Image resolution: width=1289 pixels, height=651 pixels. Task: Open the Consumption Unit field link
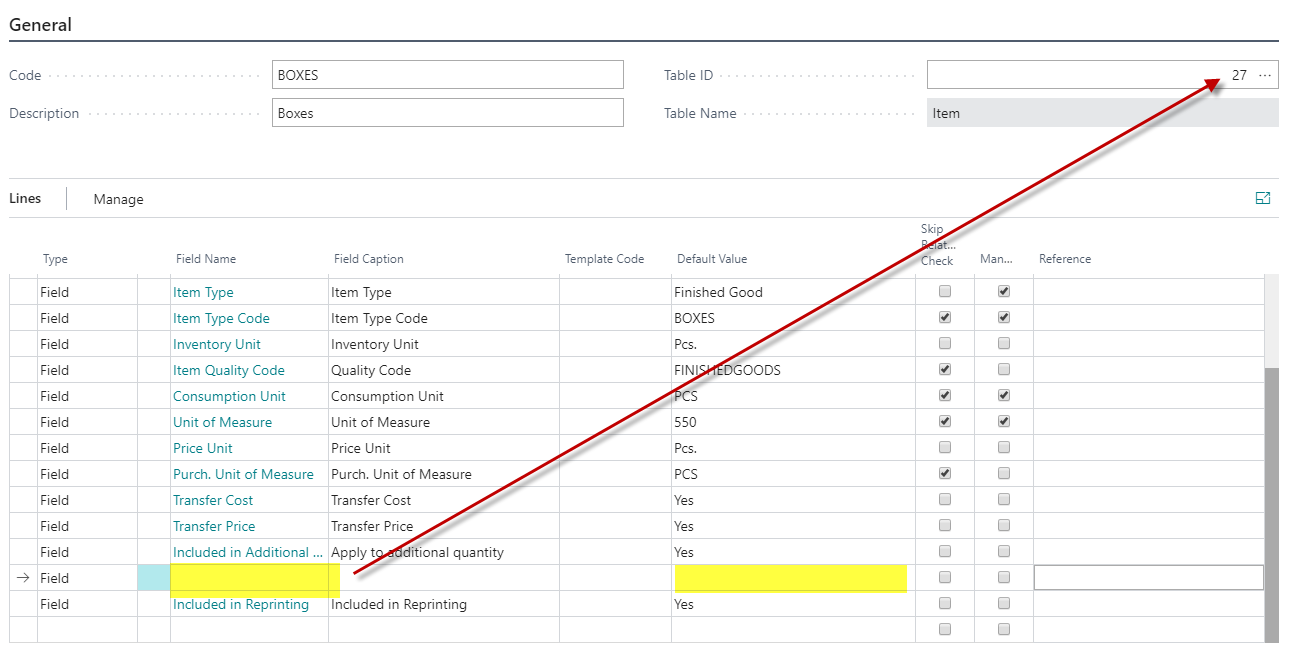(x=229, y=396)
